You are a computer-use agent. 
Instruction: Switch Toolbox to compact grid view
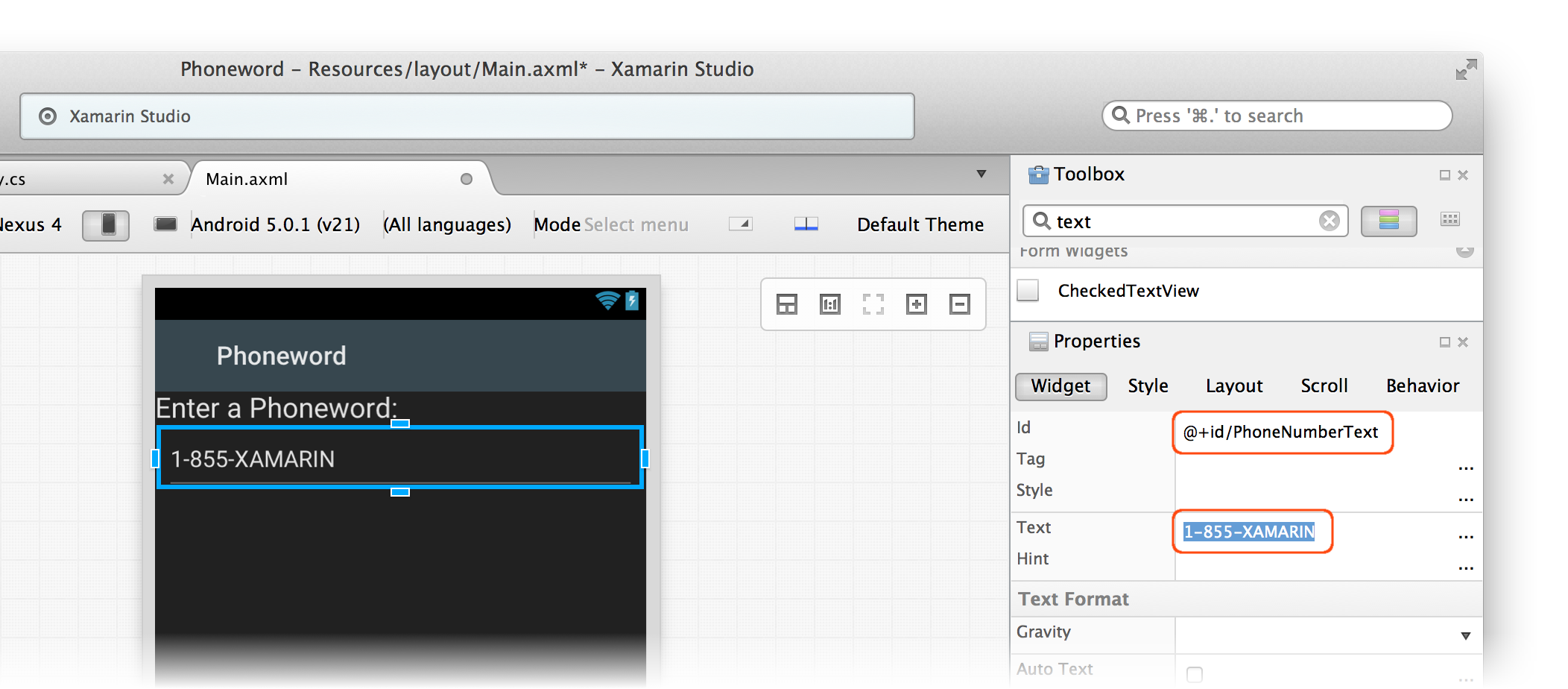[1450, 220]
